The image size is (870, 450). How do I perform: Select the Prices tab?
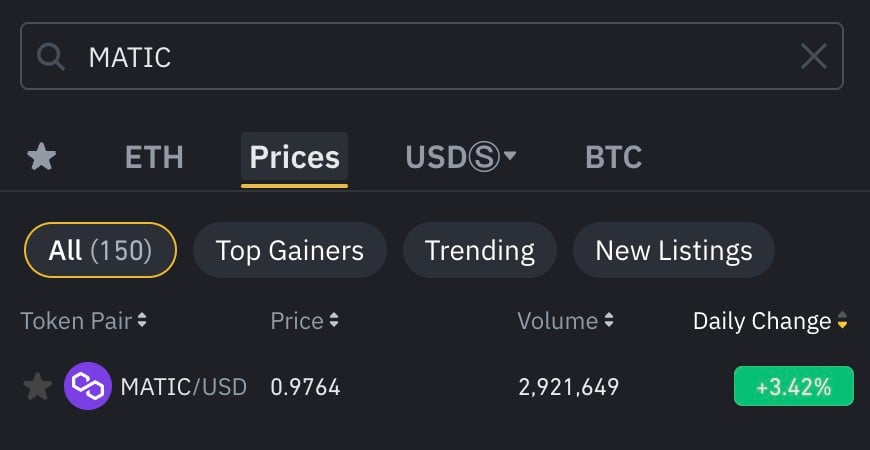(x=295, y=158)
